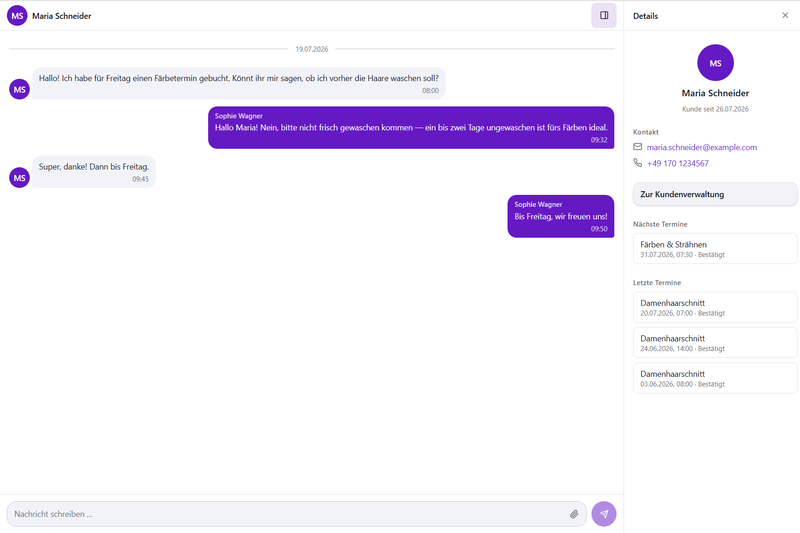Image resolution: width=800 pixels, height=533 pixels.
Task: Open Damenhaarschnitt appointment on 20.07.2026
Action: (715, 307)
